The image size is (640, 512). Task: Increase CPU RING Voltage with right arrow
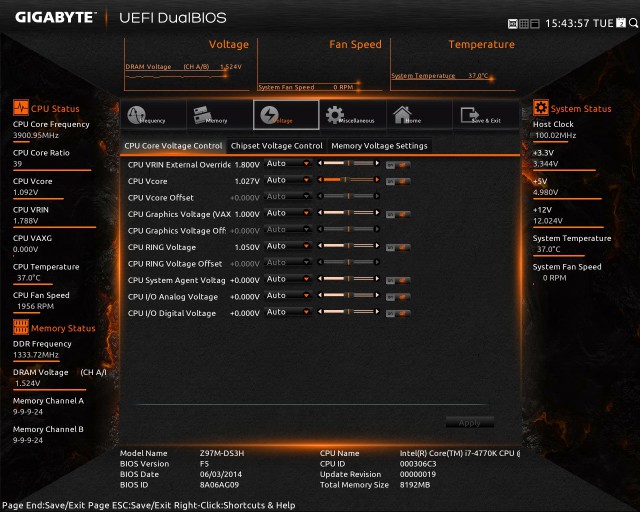(377, 246)
